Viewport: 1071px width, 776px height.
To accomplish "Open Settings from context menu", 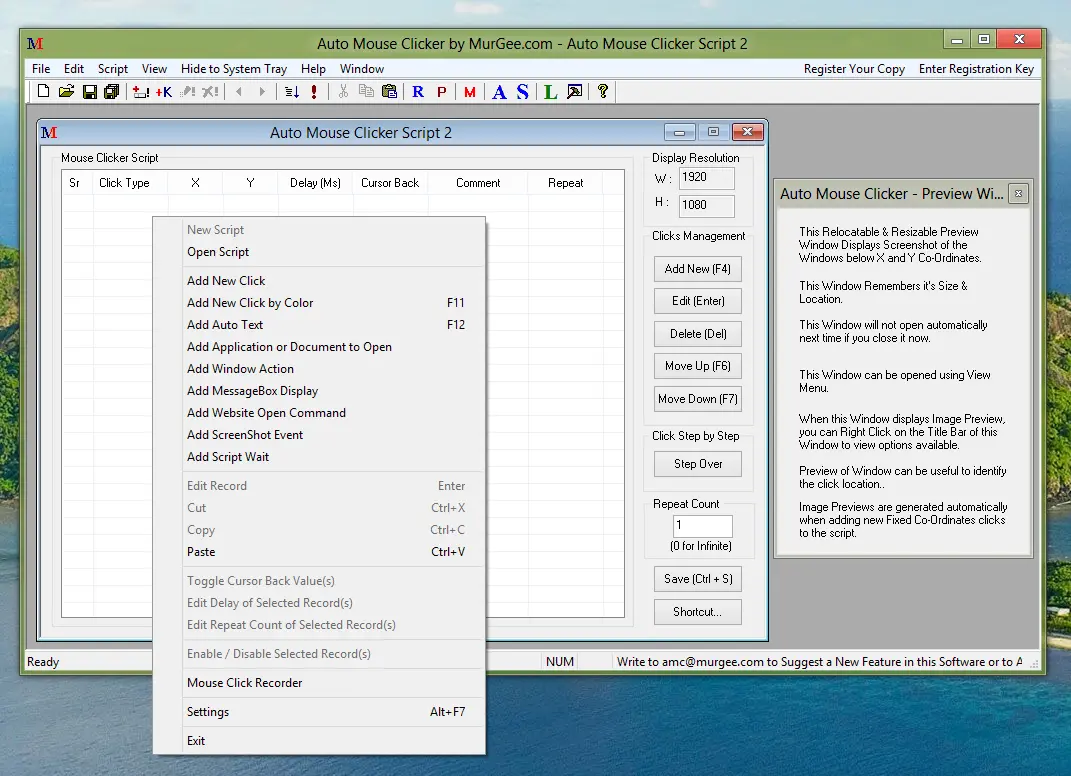I will [334, 712].
